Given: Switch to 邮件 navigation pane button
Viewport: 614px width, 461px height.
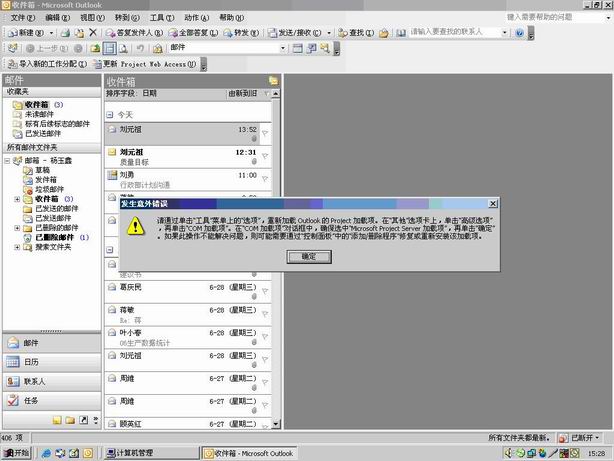Looking at the screenshot, I should (x=52, y=343).
